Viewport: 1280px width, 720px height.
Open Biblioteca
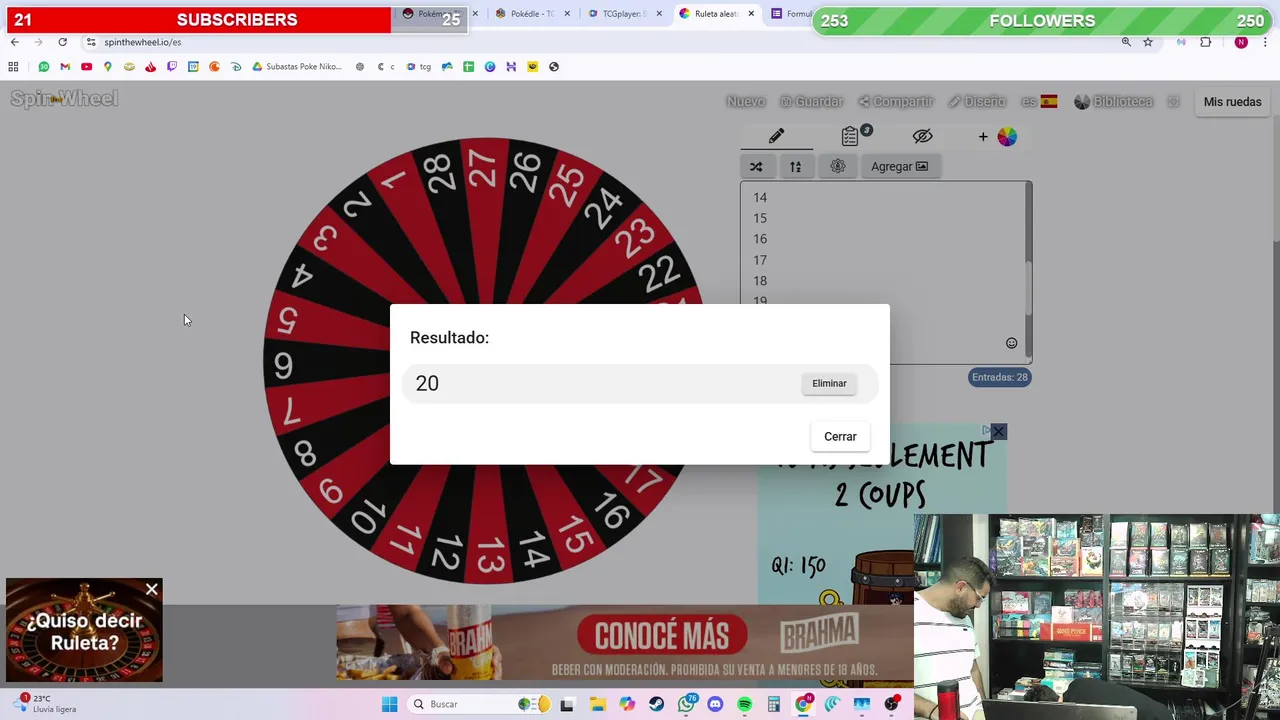(x=1113, y=101)
